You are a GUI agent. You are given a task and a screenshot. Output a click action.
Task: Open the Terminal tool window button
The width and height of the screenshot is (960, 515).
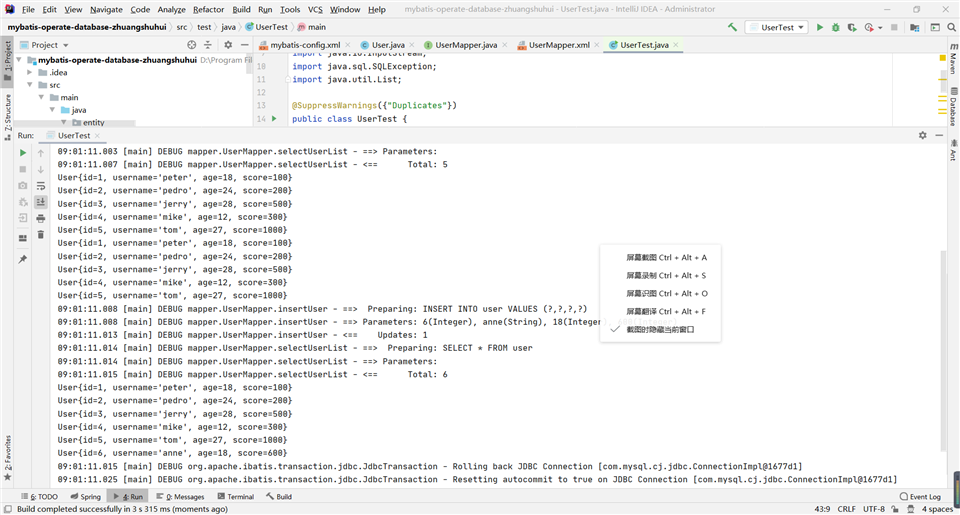click(x=236, y=497)
